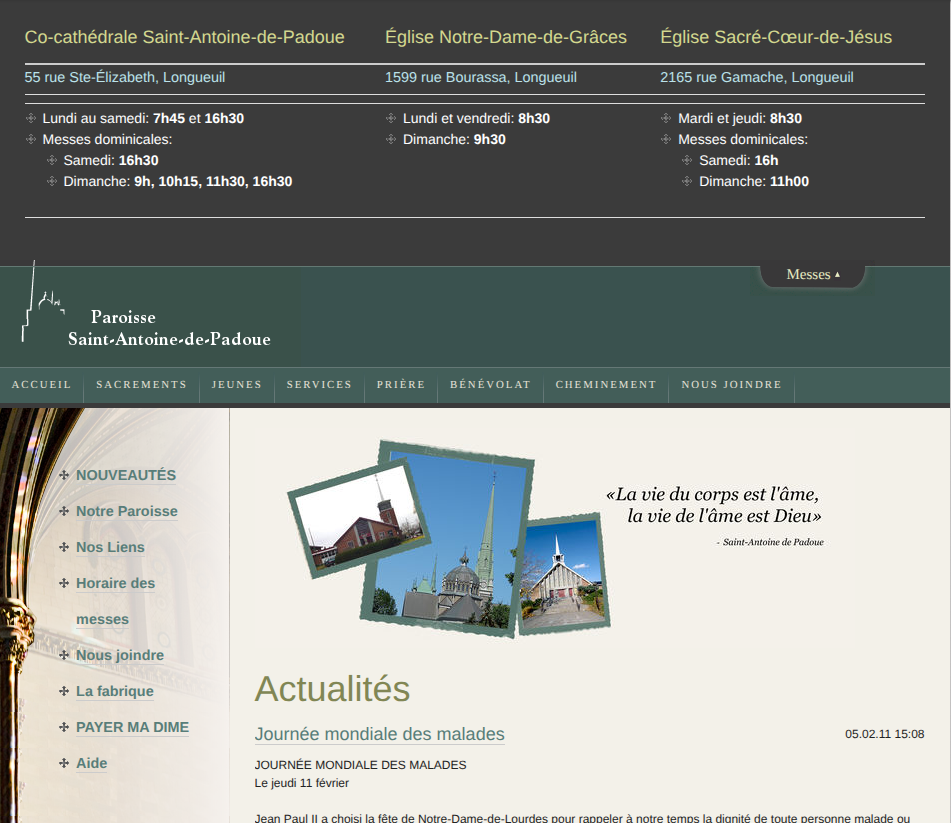Open Nos Liens in the sidebar

[x=110, y=548]
